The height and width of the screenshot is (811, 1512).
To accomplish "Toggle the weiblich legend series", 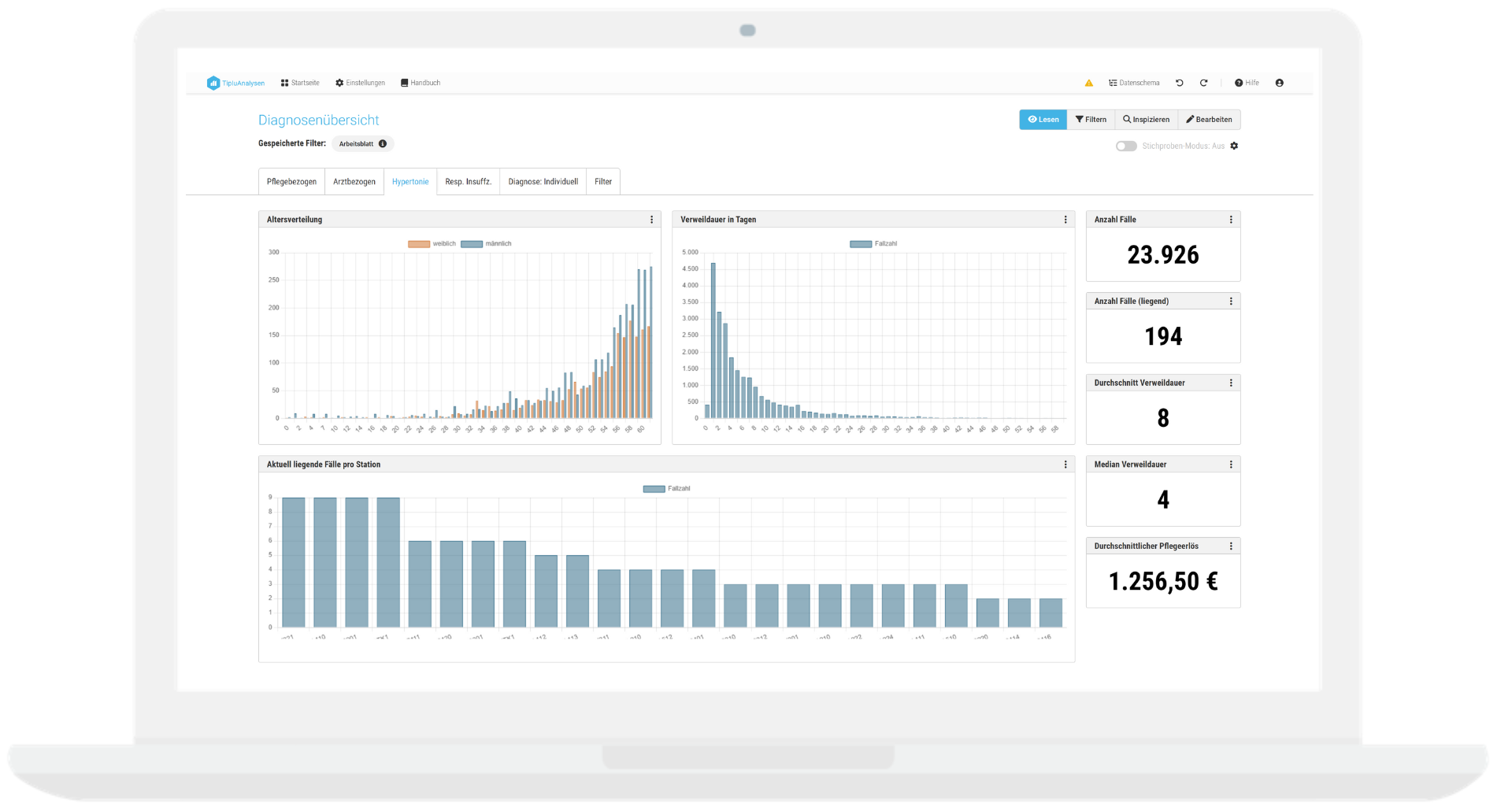I will (419, 244).
